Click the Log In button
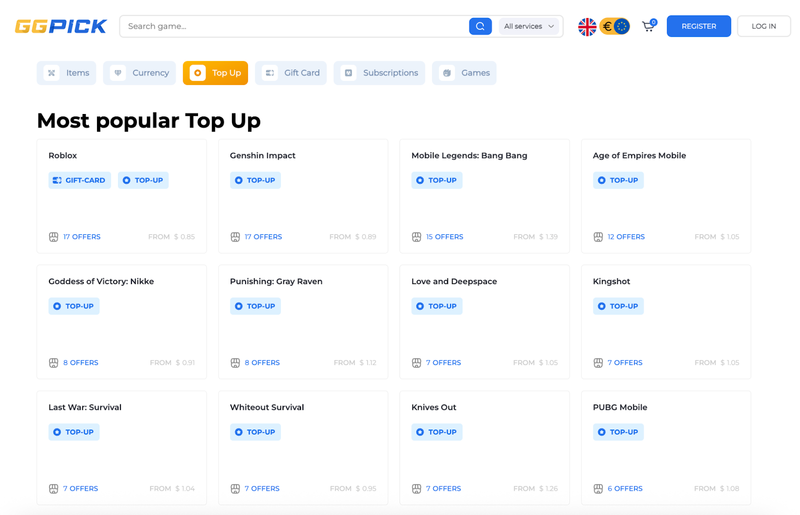This screenshot has height=515, width=800. tap(763, 26)
